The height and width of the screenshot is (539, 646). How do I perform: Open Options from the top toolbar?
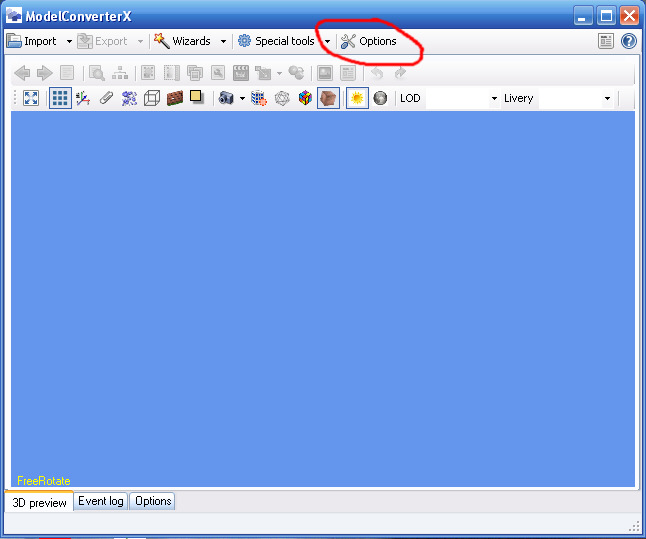tap(369, 41)
